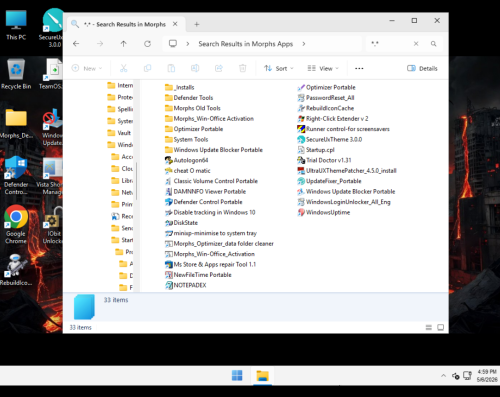
Task: Select Runner control-for screensavers
Action: tap(343, 129)
